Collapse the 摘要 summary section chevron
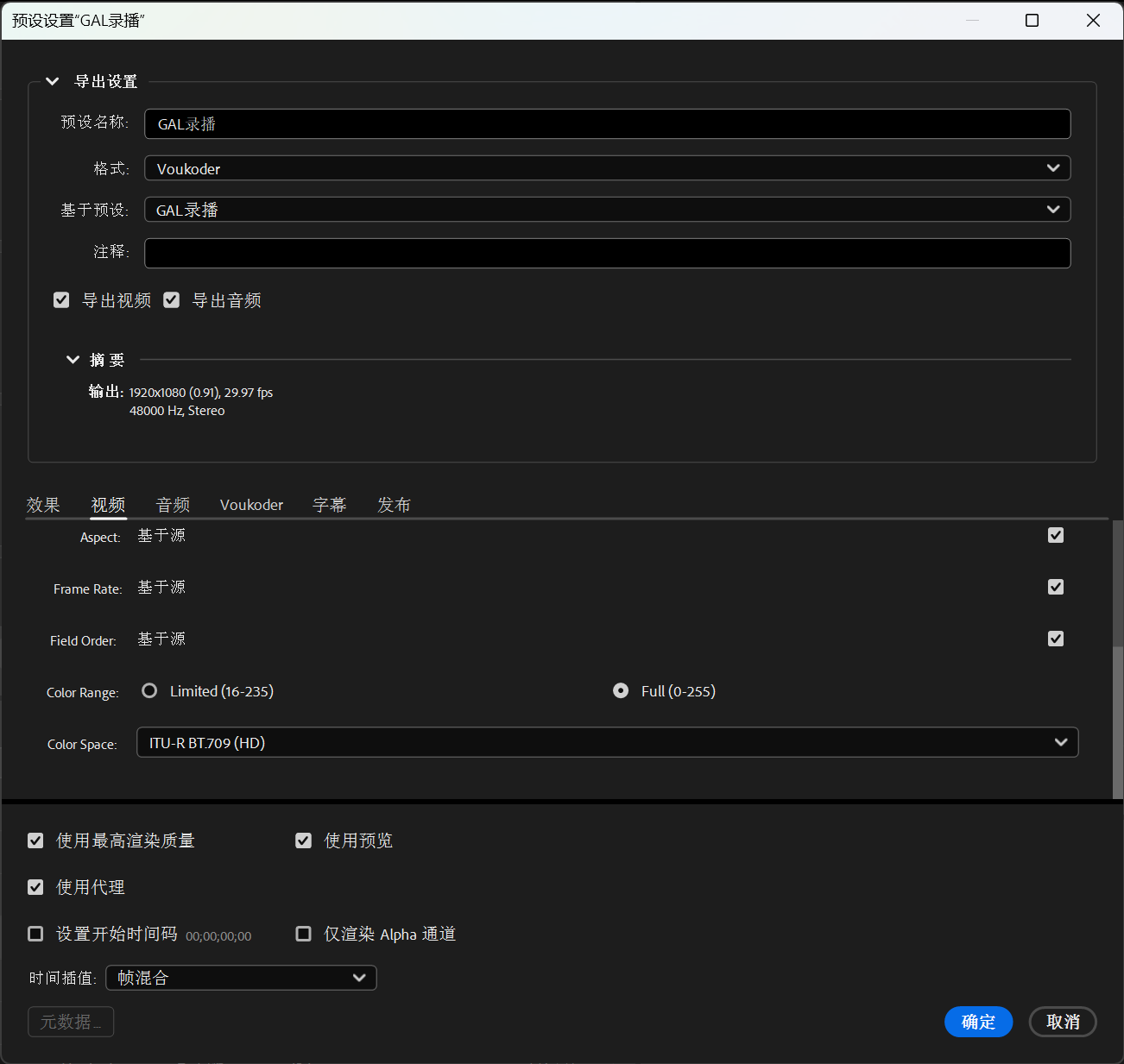Screen dimensions: 1124x1064 [x=73, y=360]
